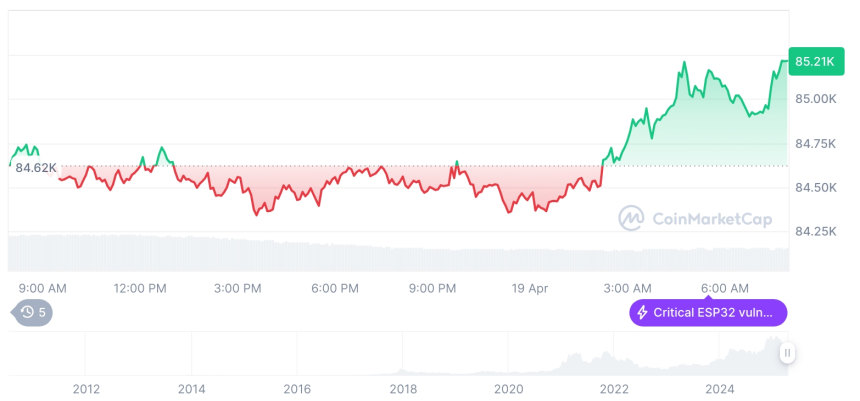Click the 85.00K price axis label
The image size is (860, 401).
click(x=816, y=99)
